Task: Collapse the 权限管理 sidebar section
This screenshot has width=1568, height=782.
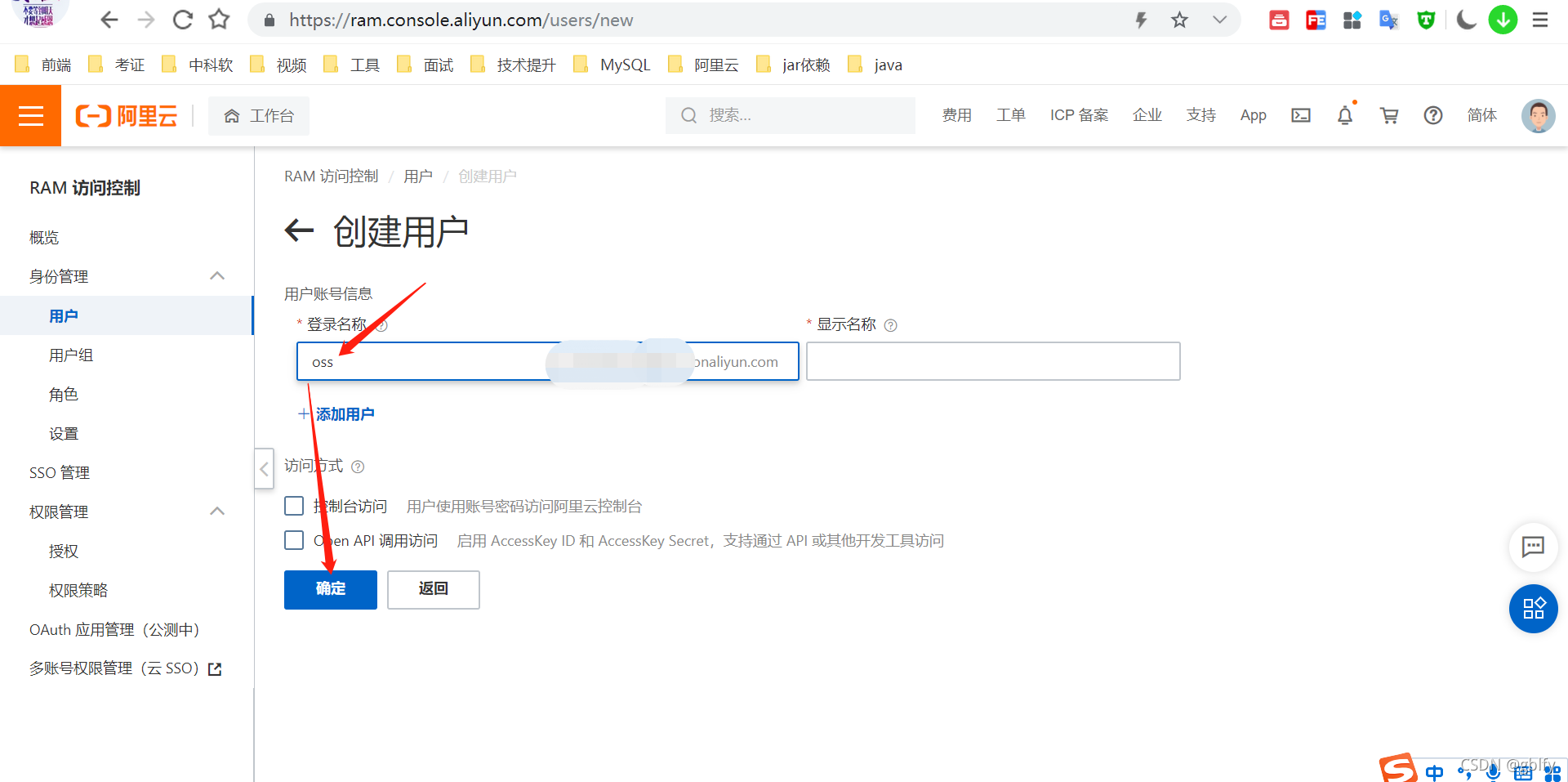Action: point(217,511)
